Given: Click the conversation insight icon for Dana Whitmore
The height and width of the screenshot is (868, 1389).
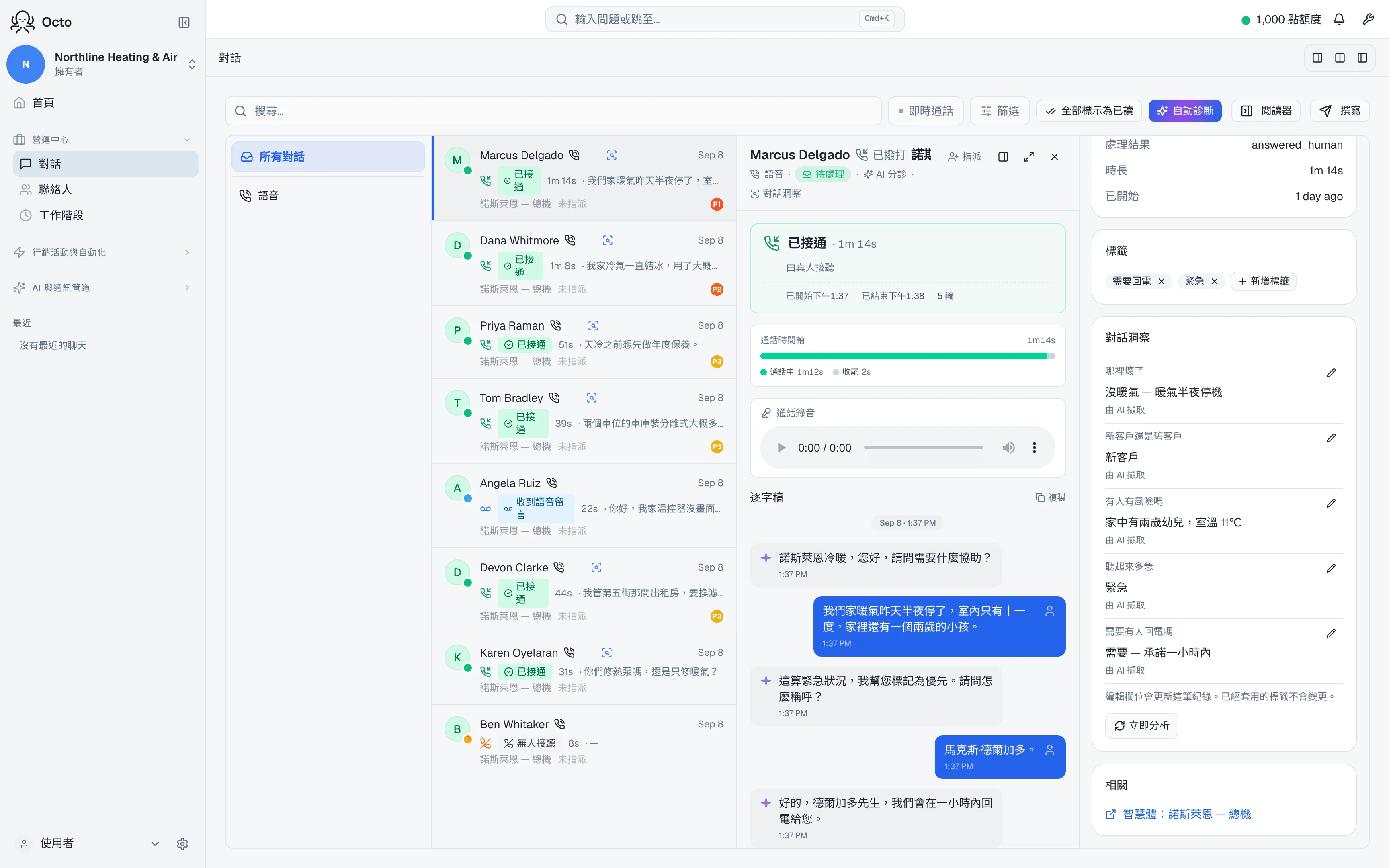Looking at the screenshot, I should (608, 241).
